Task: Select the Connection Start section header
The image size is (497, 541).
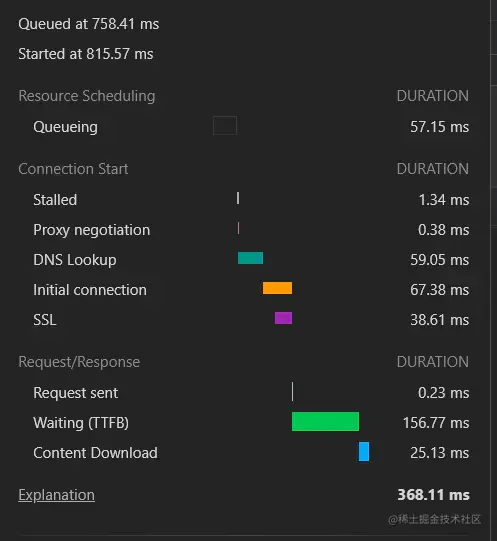Action: (x=73, y=169)
